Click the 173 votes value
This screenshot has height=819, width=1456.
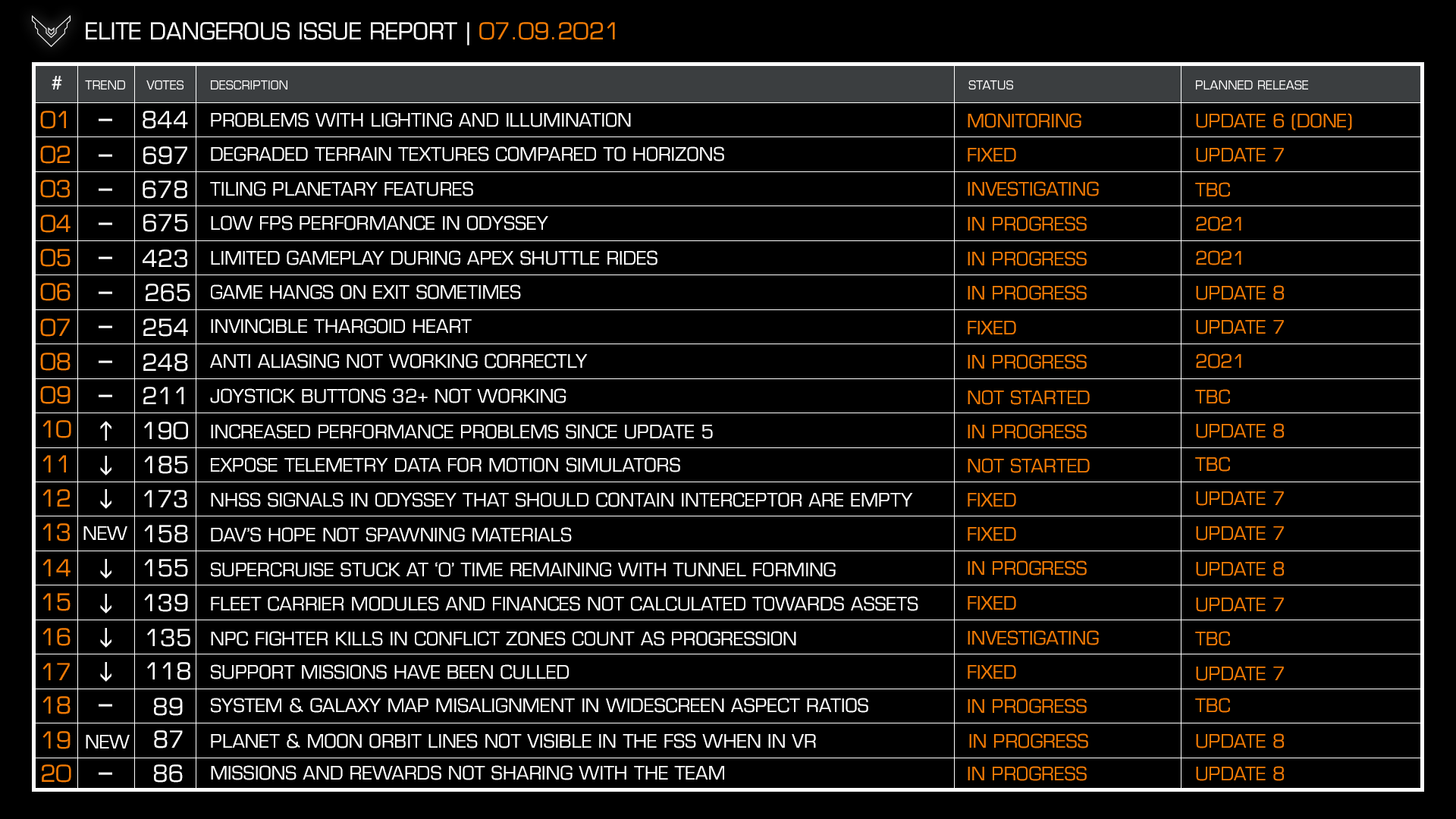(165, 499)
